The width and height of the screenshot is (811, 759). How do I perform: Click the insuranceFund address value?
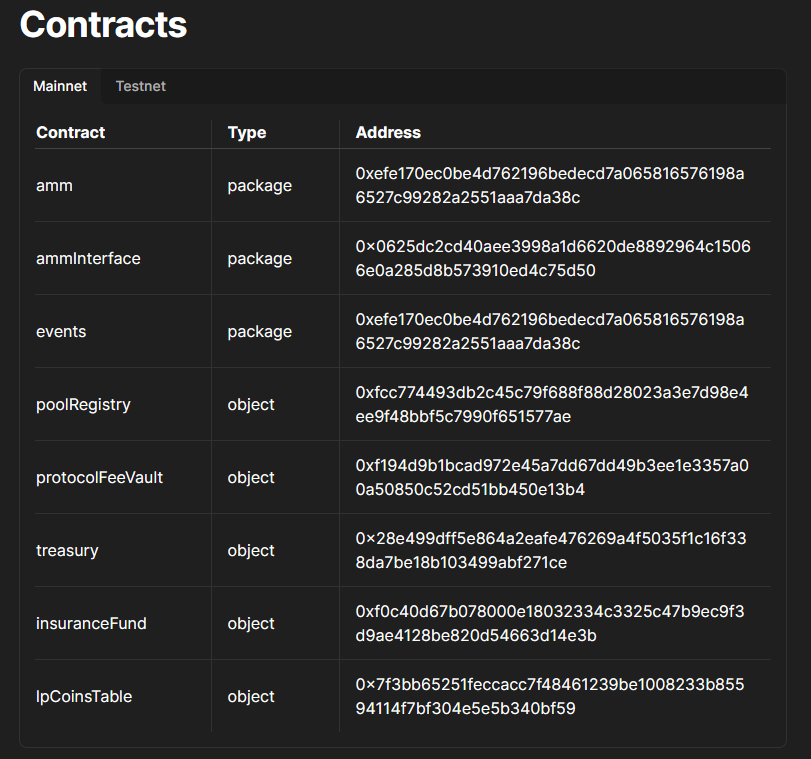coord(550,623)
